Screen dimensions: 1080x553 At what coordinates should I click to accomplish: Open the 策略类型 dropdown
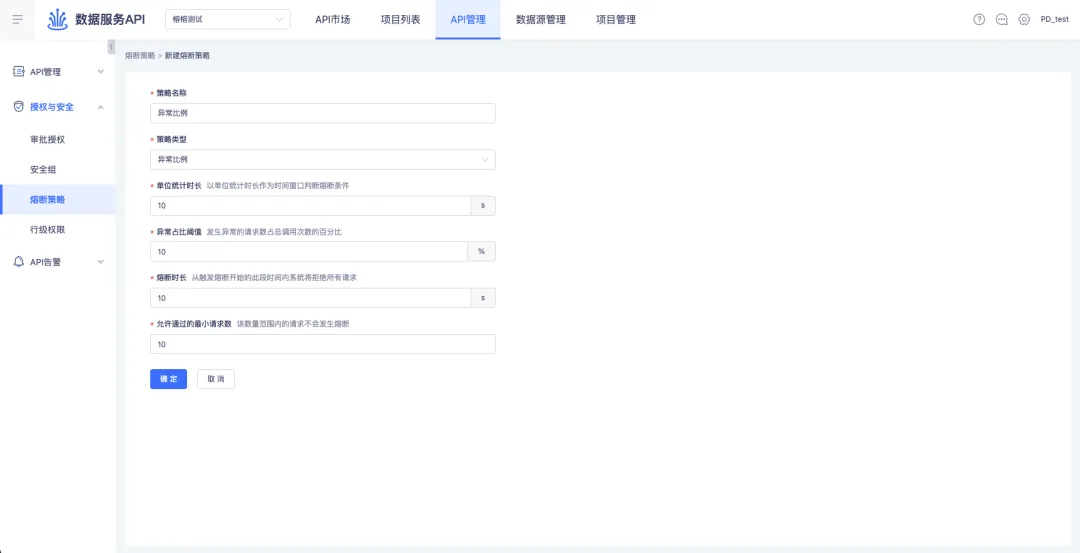tap(322, 159)
